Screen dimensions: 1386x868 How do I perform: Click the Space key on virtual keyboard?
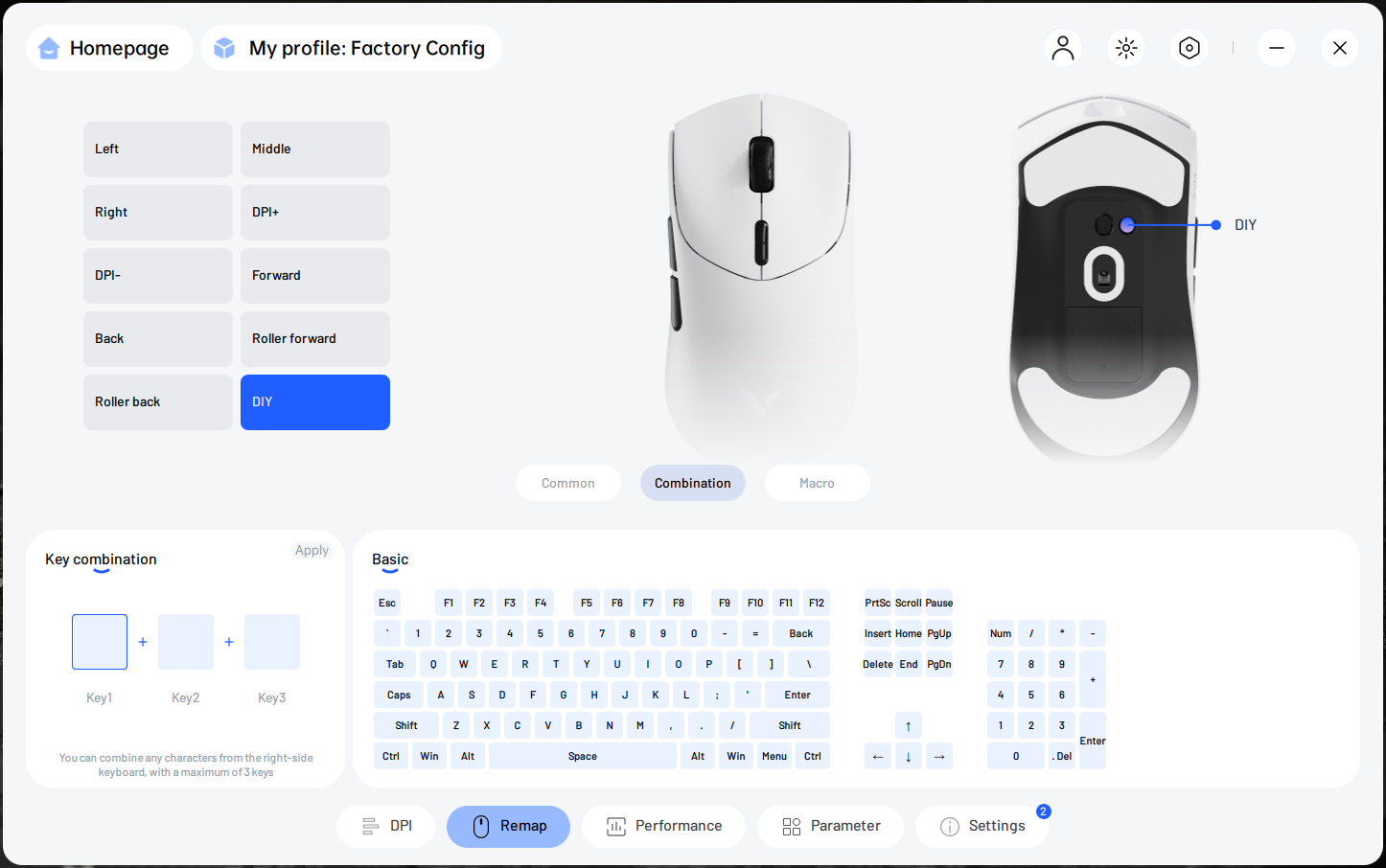coord(583,756)
